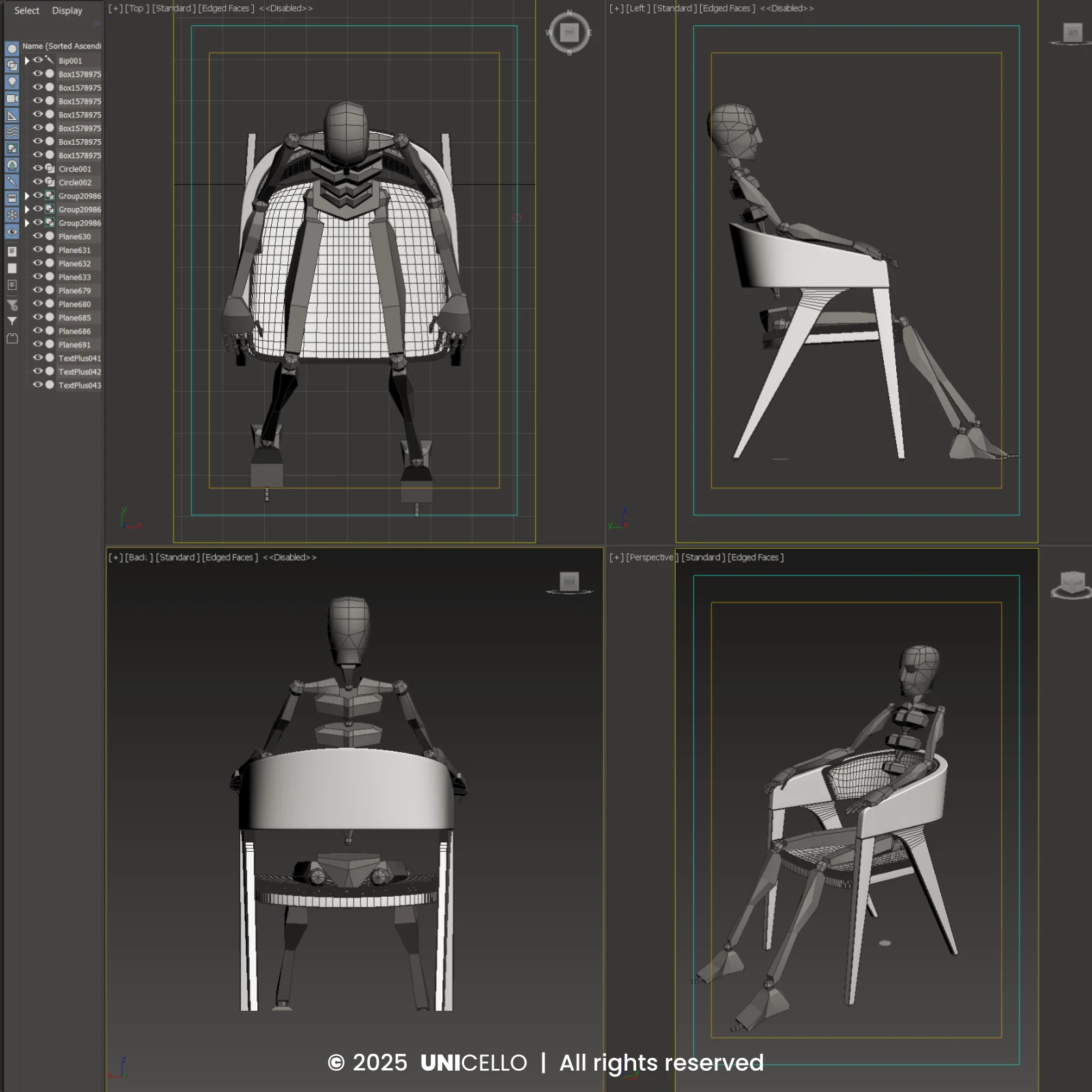1092x1092 pixels.
Task: Open the Select menu in Scene Explorer
Action: pyautogui.click(x=27, y=11)
